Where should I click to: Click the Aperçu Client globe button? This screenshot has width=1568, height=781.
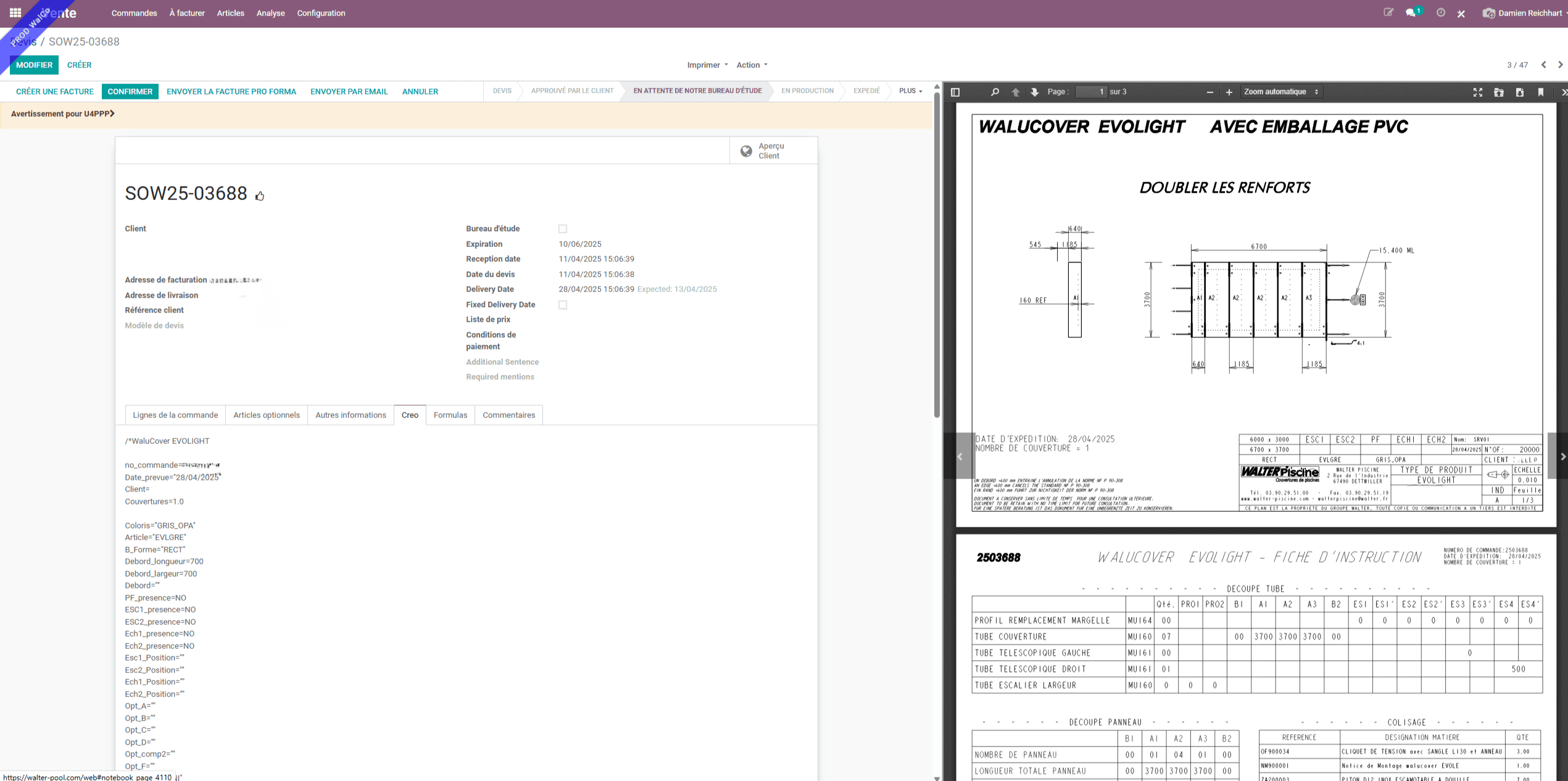(774, 151)
